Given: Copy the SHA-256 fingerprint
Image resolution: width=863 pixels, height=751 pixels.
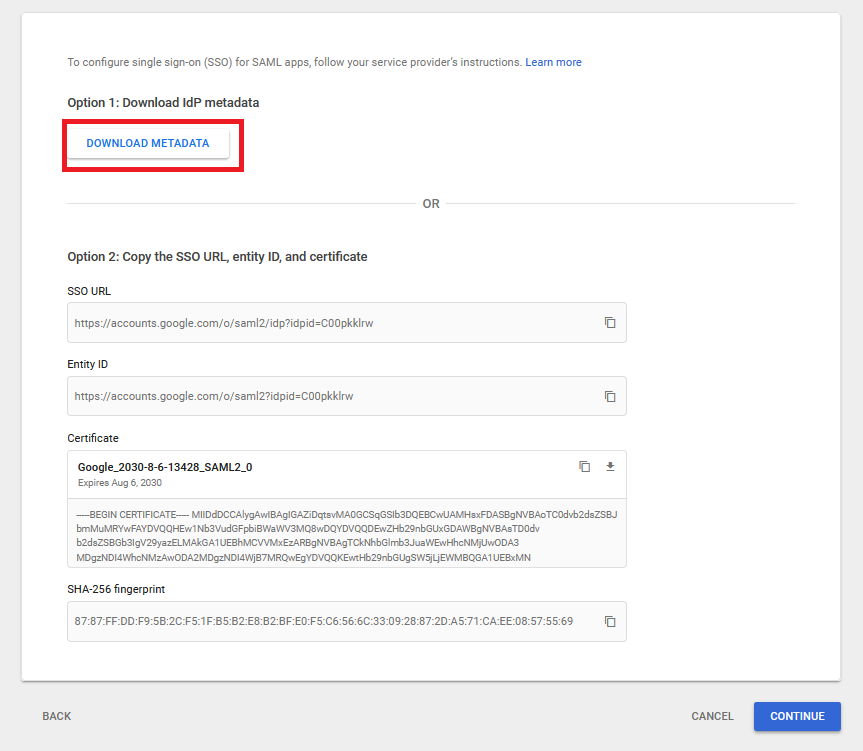Looking at the screenshot, I should 610,621.
